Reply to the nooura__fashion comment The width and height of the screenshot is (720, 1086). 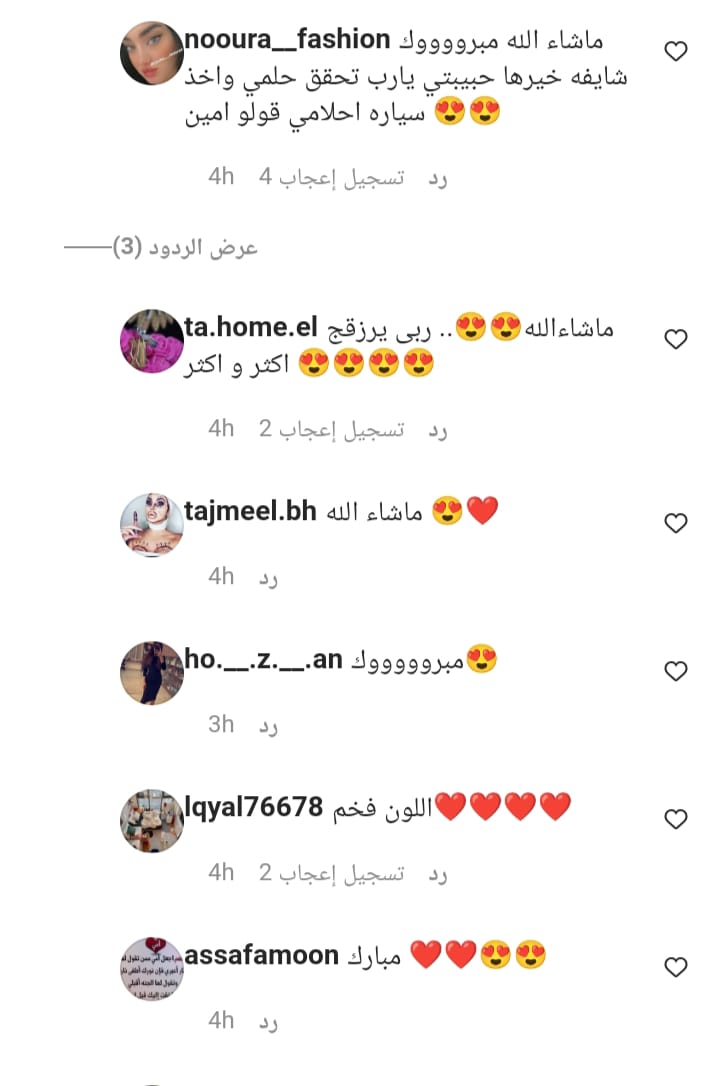tap(438, 179)
